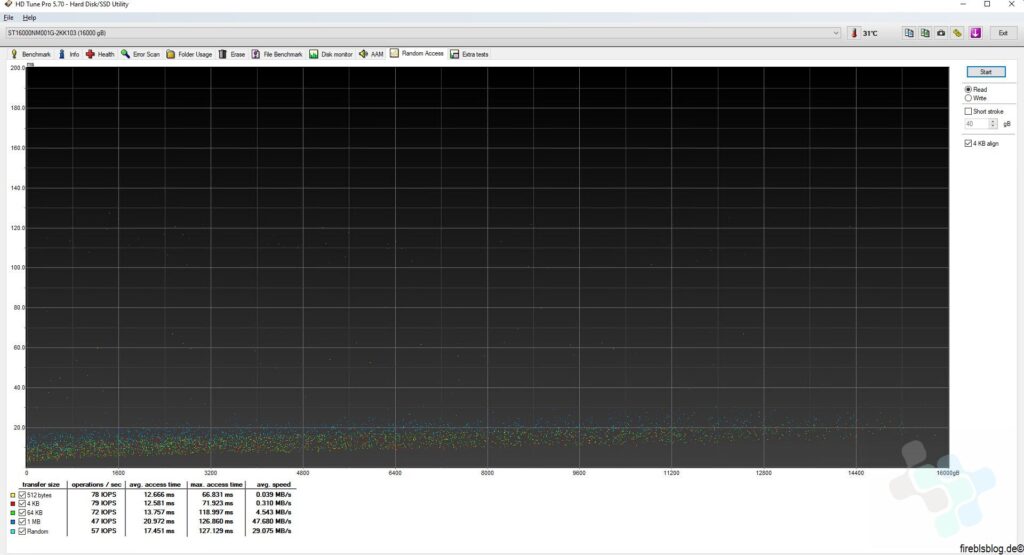The image size is (1024, 555).
Task: Click the copy text to clipboard icon
Action: coord(909,33)
